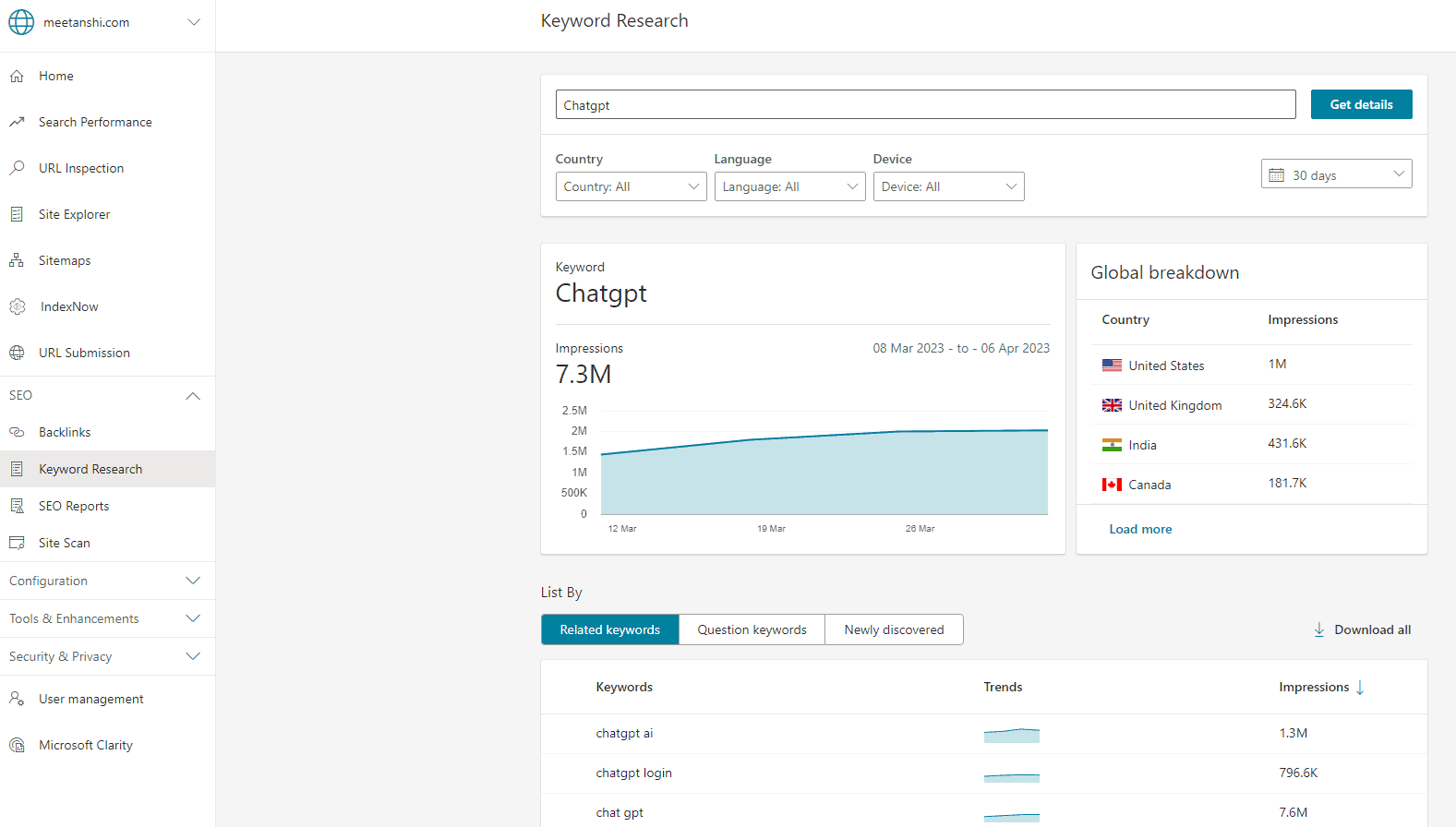
Task: Click the Site Scan icon
Action: (17, 543)
